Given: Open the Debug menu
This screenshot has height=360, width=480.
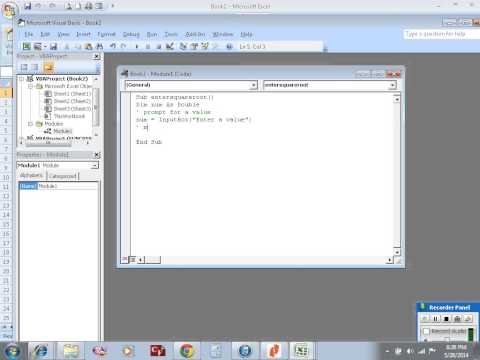Looking at the screenshot, I should coord(131,34).
